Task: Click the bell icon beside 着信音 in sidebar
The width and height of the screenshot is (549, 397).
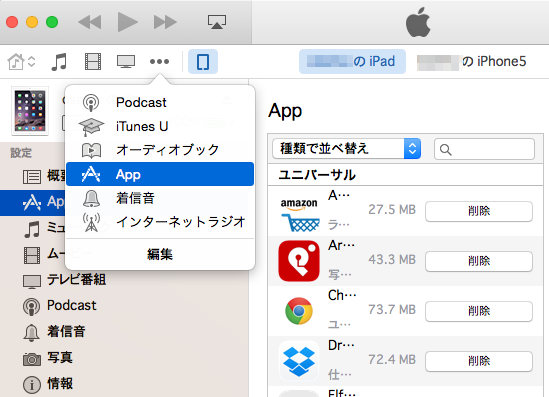Action: click(32, 332)
